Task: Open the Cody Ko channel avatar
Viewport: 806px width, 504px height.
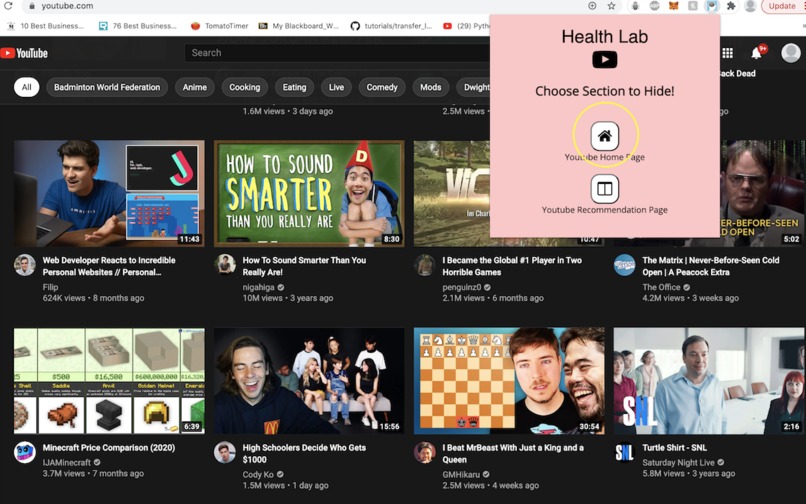Action: click(225, 453)
